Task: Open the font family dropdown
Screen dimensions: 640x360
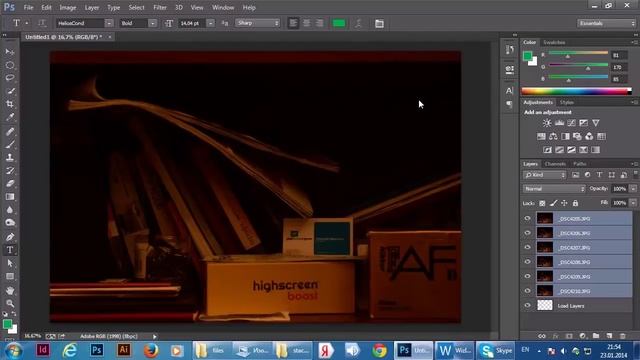Action: pyautogui.click(x=109, y=23)
